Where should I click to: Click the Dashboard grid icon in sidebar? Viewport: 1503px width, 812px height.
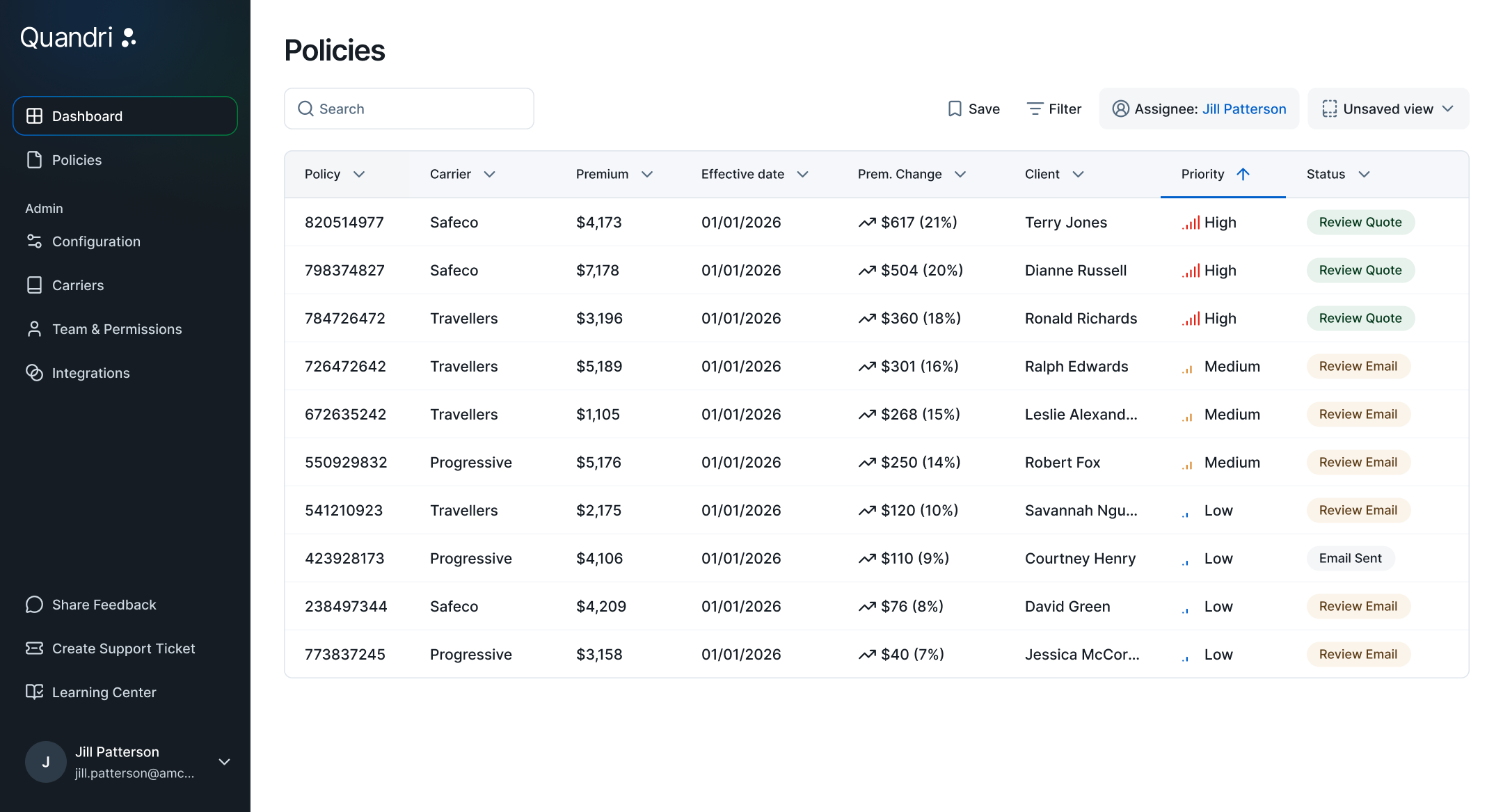[34, 116]
